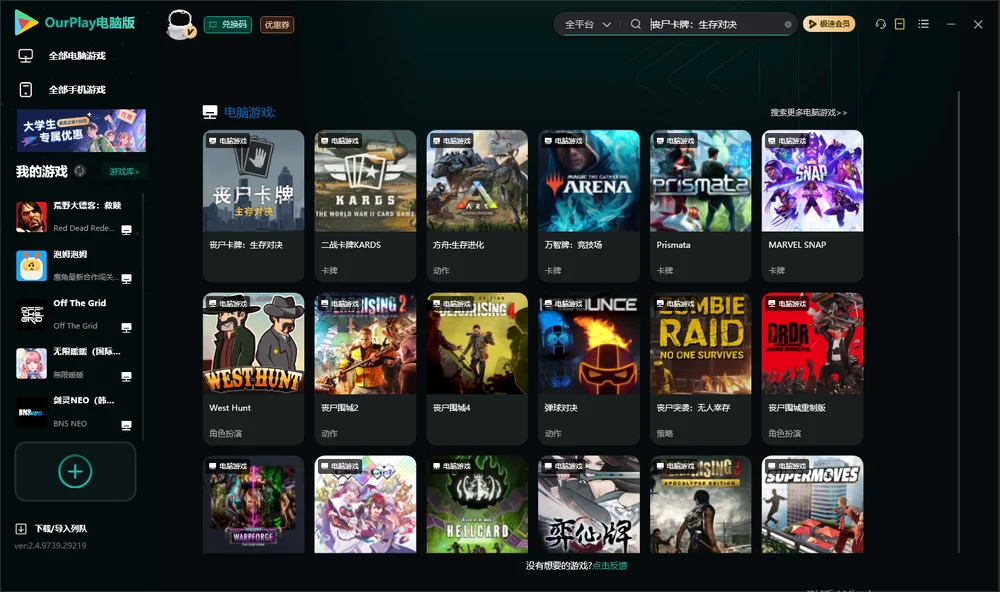Image resolution: width=1000 pixels, height=592 pixels.
Task: Open Red Dead Redemption in my games
Action: tap(74, 216)
